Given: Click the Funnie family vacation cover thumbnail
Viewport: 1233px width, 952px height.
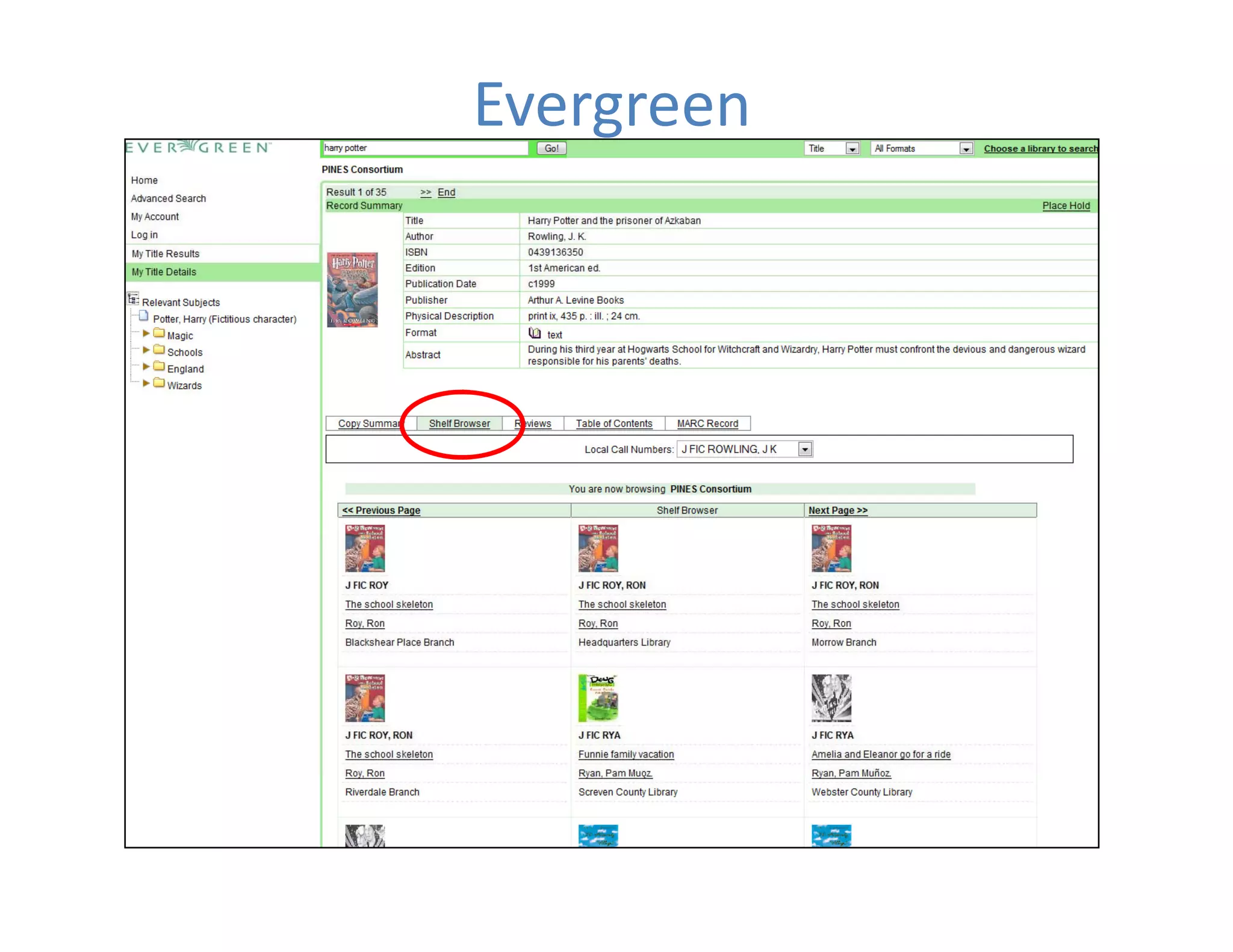Looking at the screenshot, I should coord(598,697).
